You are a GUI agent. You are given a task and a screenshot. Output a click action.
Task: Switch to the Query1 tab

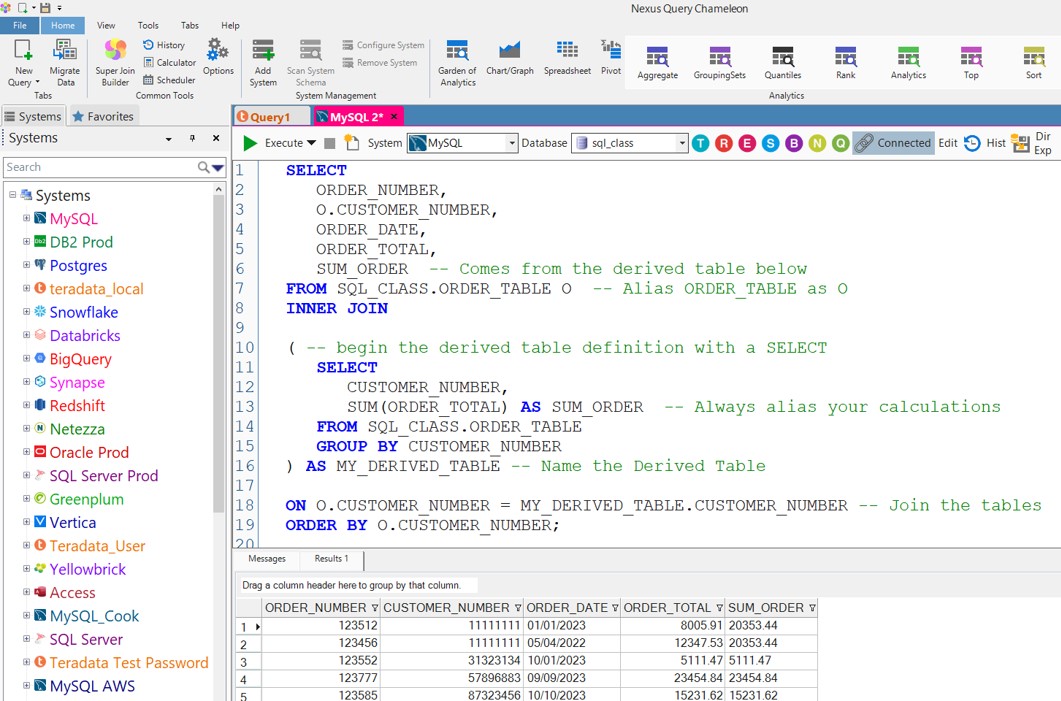coord(270,117)
